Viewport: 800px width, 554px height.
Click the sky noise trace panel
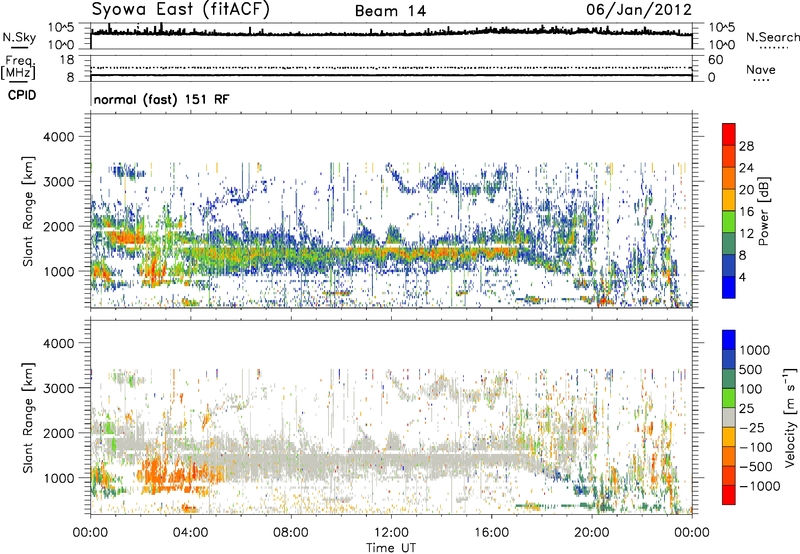[391, 36]
